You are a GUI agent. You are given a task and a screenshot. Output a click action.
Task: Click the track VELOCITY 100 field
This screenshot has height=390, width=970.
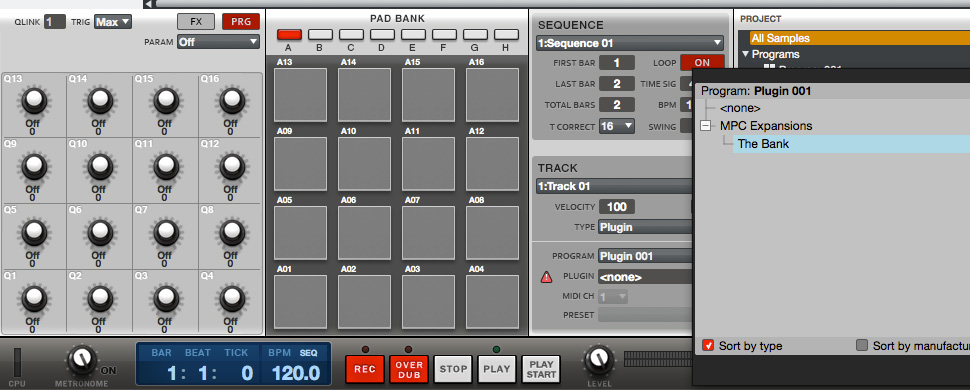click(x=616, y=207)
